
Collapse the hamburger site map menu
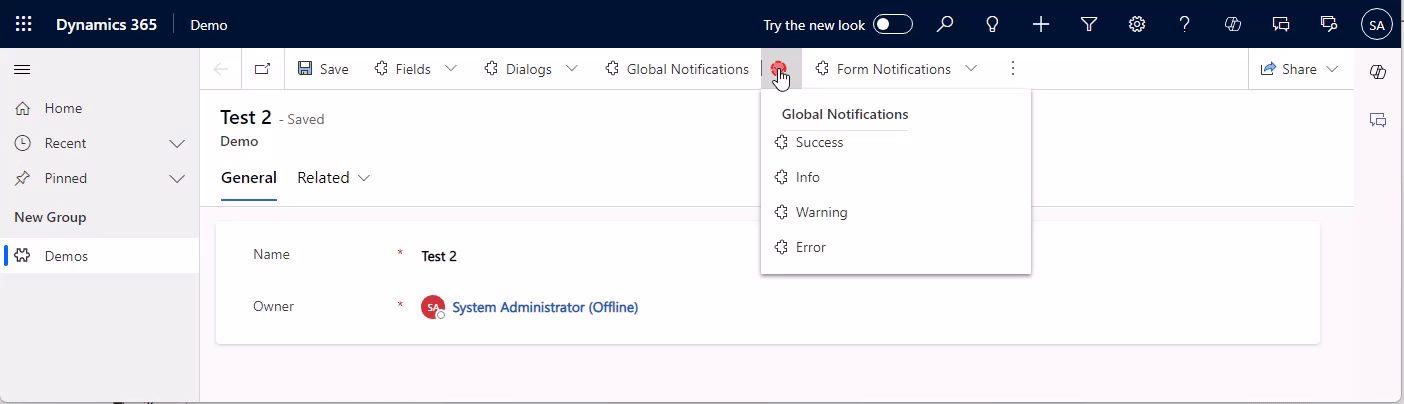click(22, 69)
